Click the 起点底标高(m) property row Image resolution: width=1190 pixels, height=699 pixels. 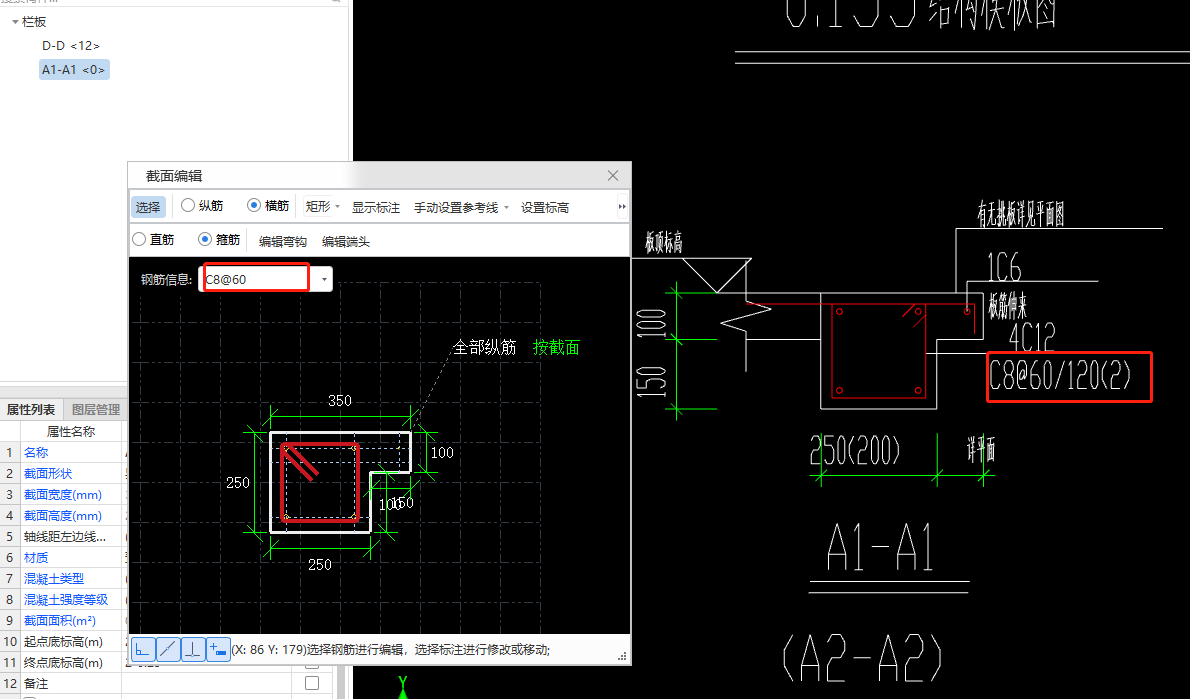71,642
